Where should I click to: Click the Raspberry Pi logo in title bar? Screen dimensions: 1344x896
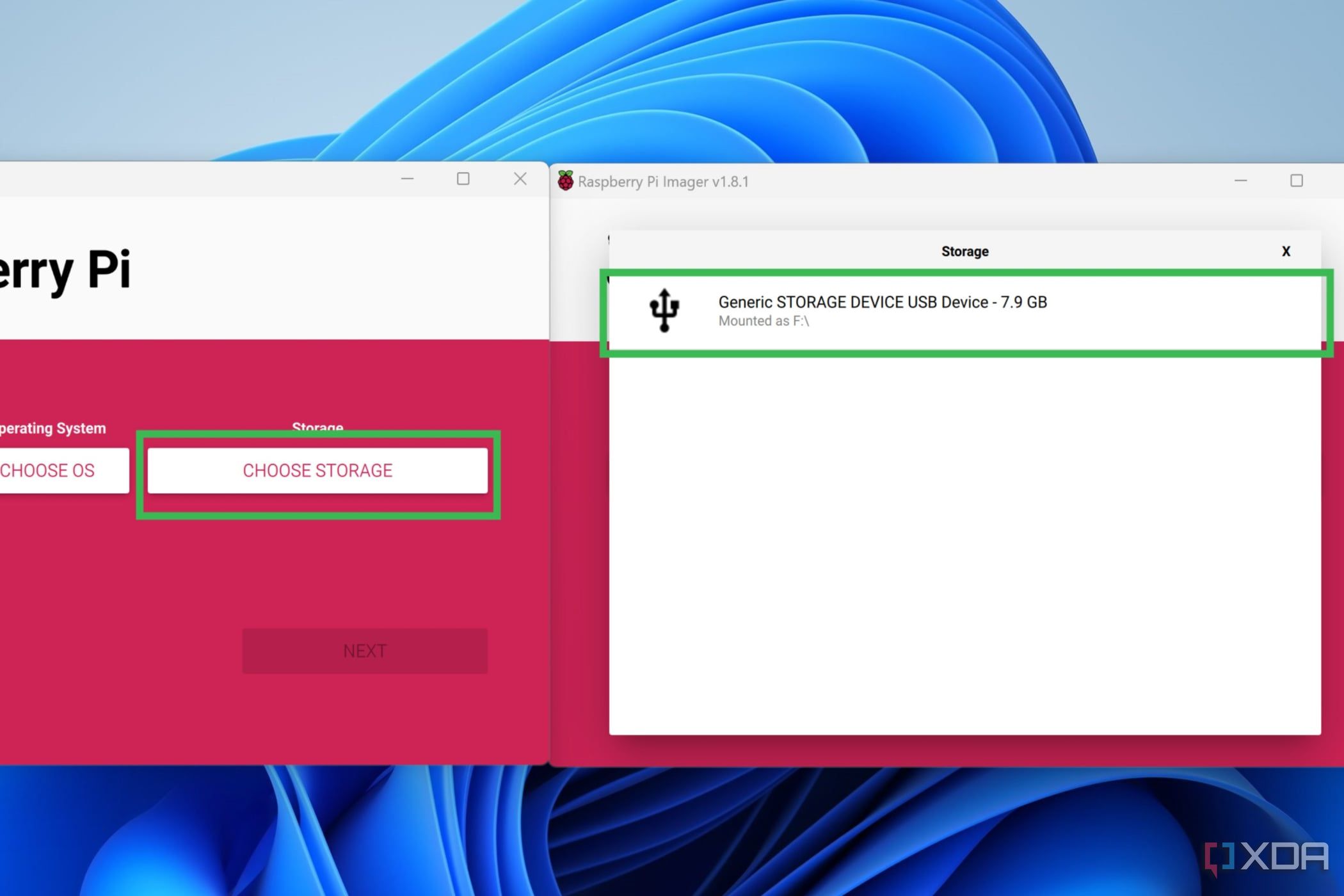(565, 181)
